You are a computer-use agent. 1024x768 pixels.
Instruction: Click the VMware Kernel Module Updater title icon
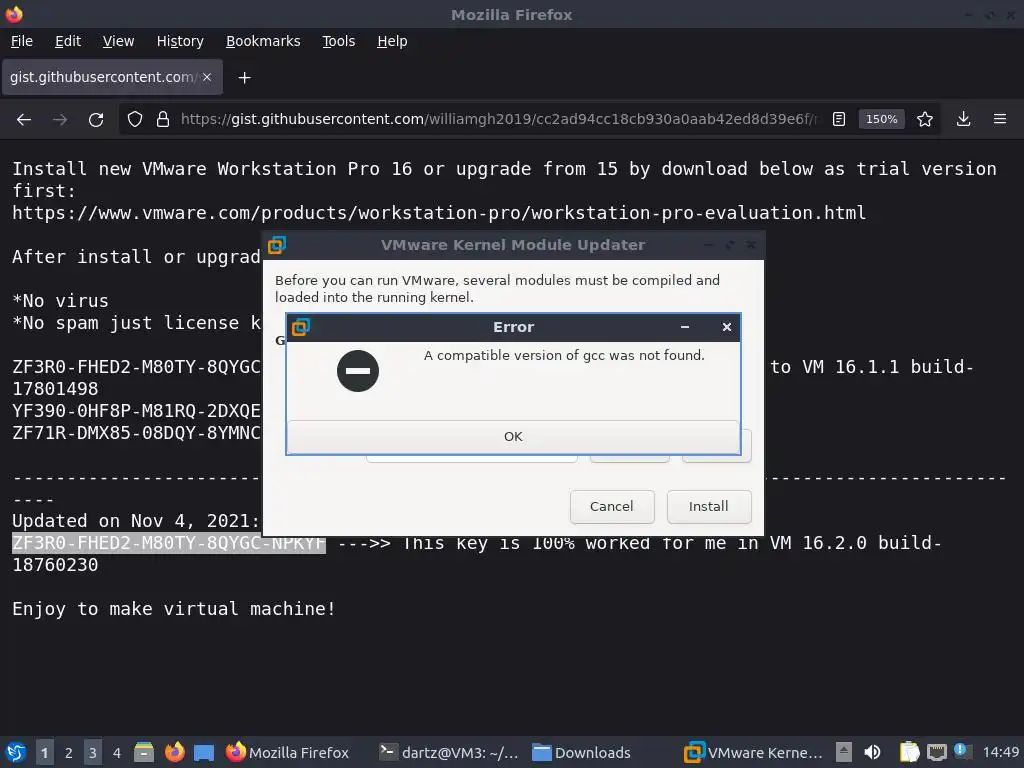[x=277, y=245]
